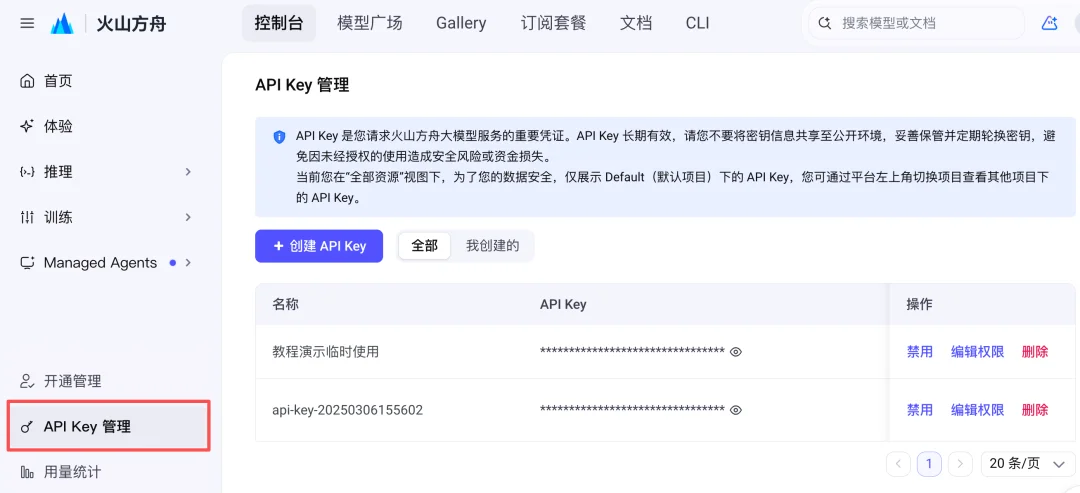Viewport: 1080px width, 493px height.
Task: Go to the previous page arrow
Action: 898,464
